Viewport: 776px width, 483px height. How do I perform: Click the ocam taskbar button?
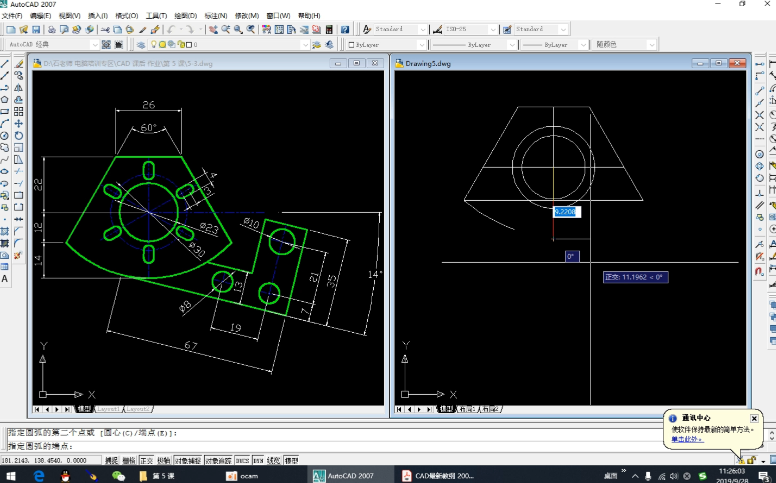(250, 476)
